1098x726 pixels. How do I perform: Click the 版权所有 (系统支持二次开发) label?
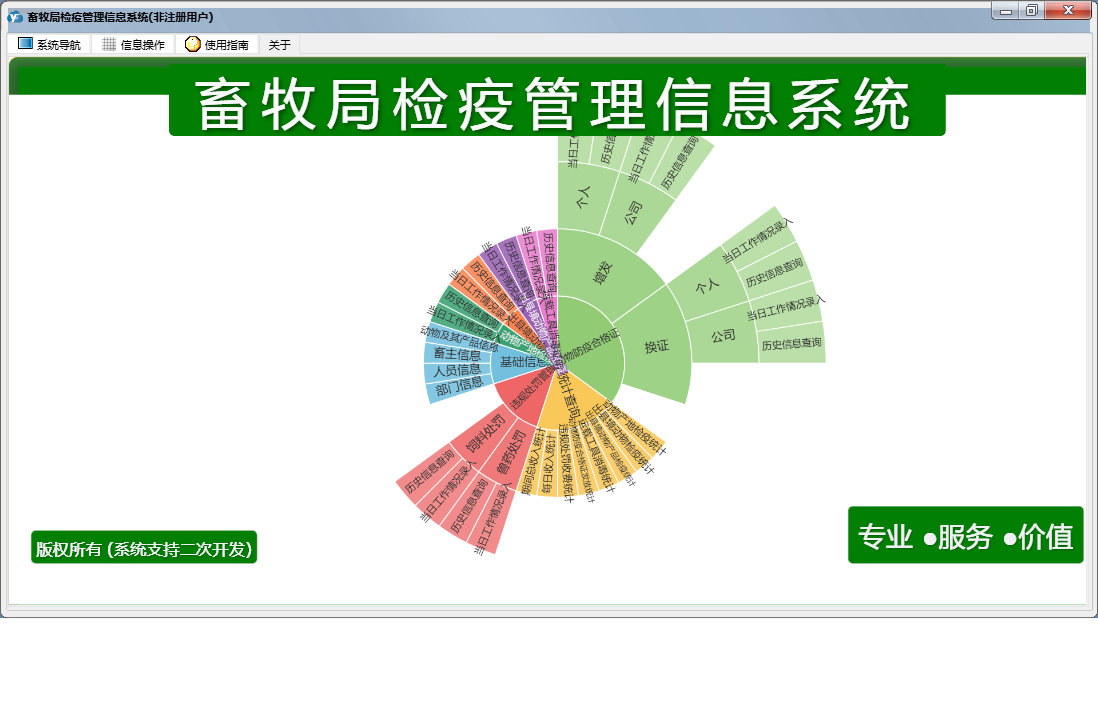144,548
